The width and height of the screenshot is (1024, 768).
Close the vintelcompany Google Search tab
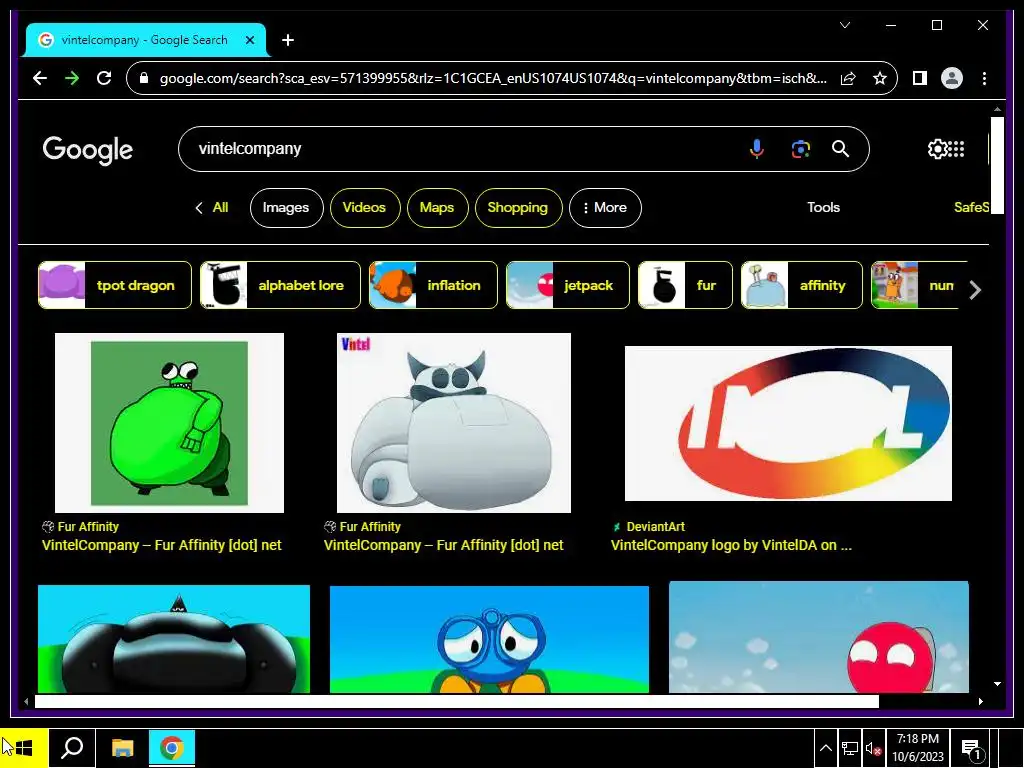(x=250, y=40)
